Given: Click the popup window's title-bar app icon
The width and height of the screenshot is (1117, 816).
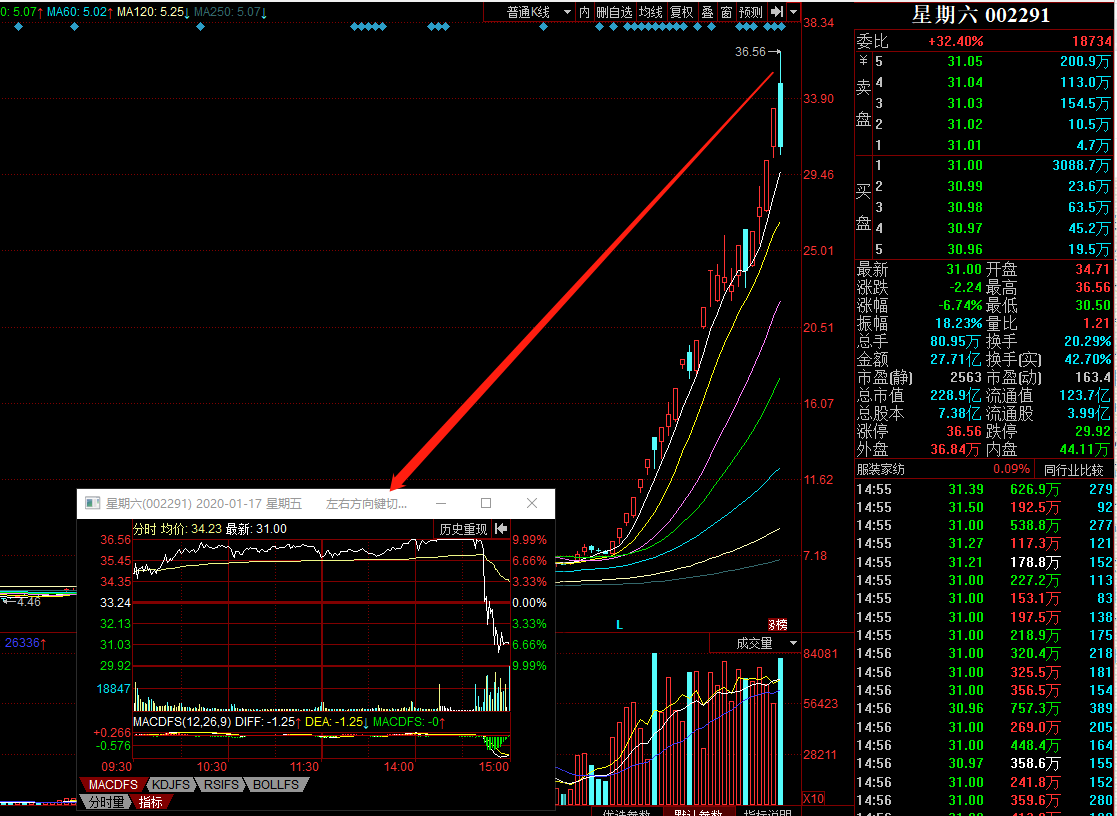Looking at the screenshot, I should point(92,503).
